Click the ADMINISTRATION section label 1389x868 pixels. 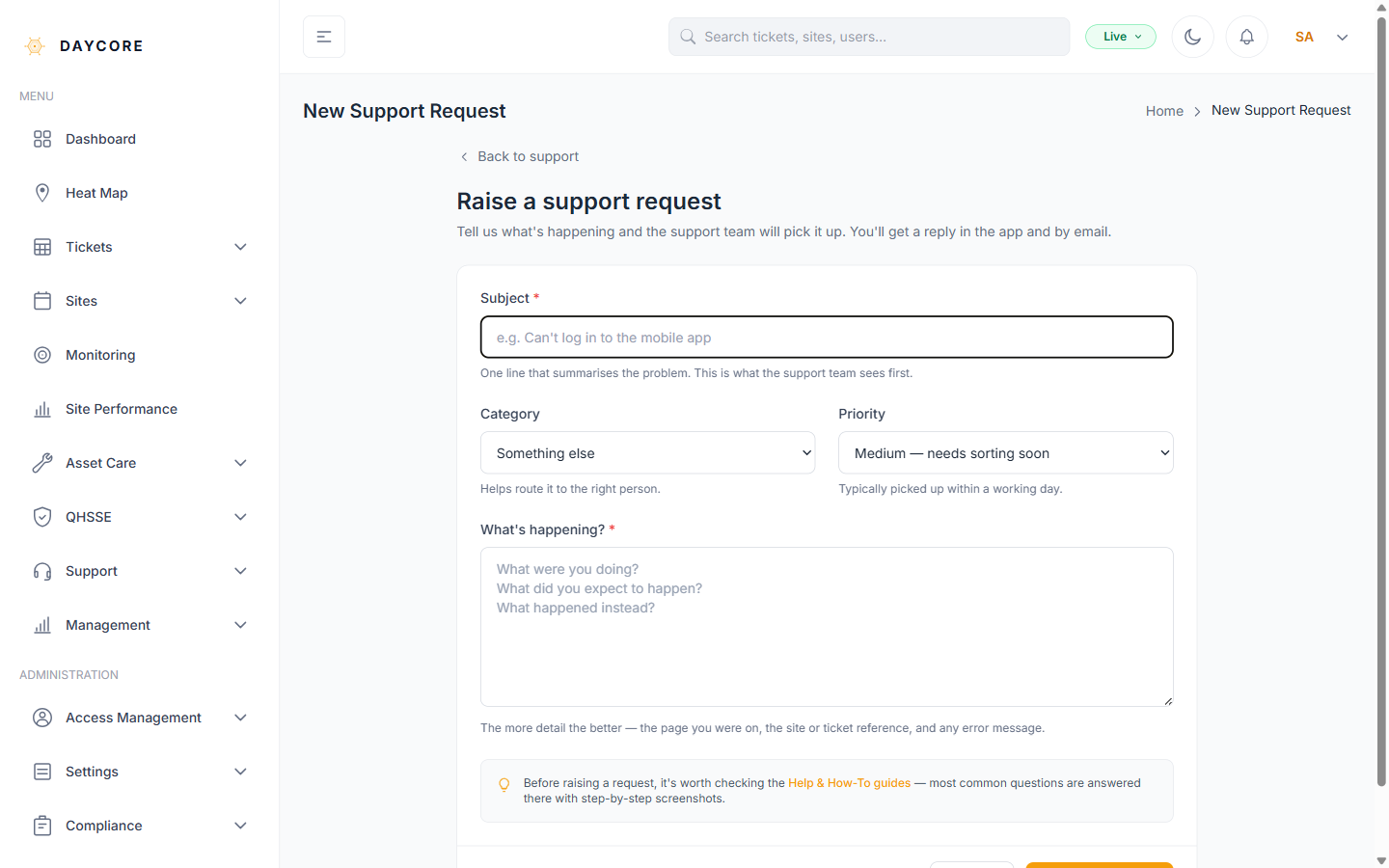click(68, 675)
